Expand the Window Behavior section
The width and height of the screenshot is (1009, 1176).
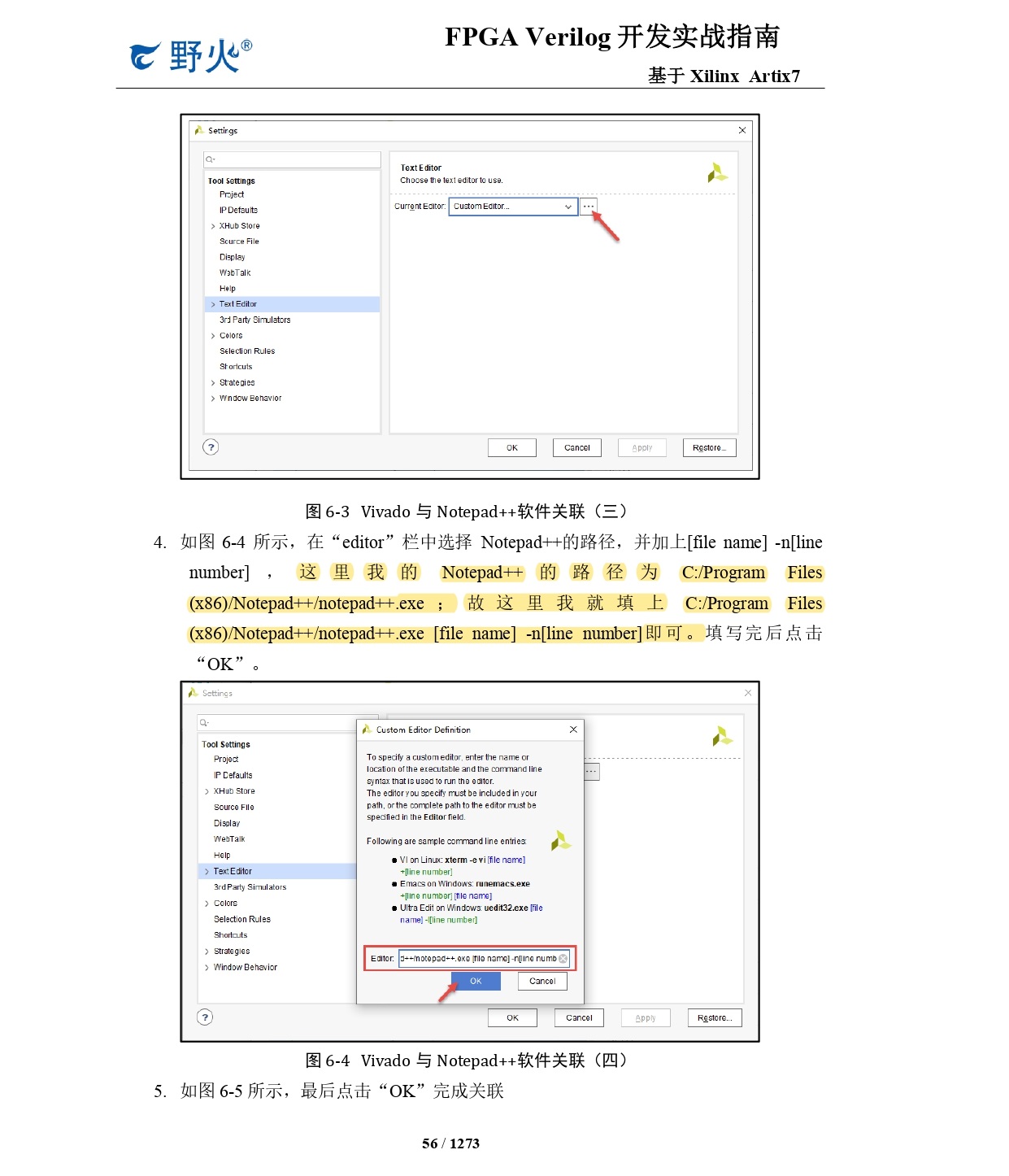click(213, 398)
